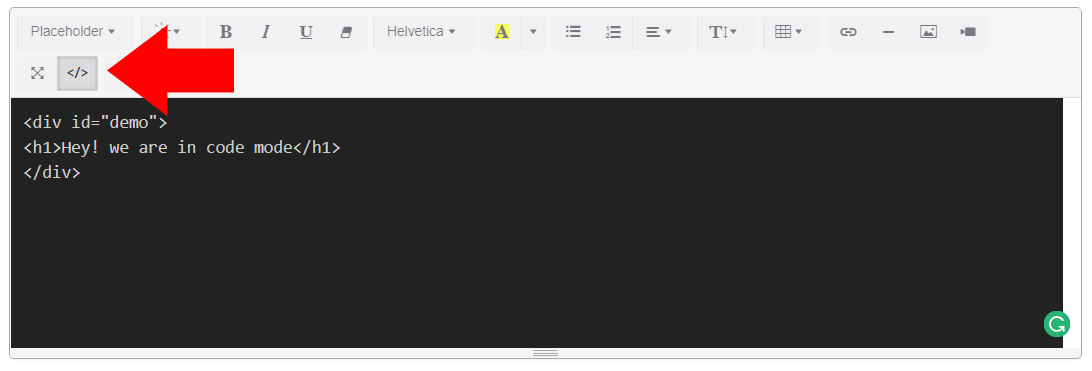
Task: Insert a link with chain icon
Action: coord(848,32)
